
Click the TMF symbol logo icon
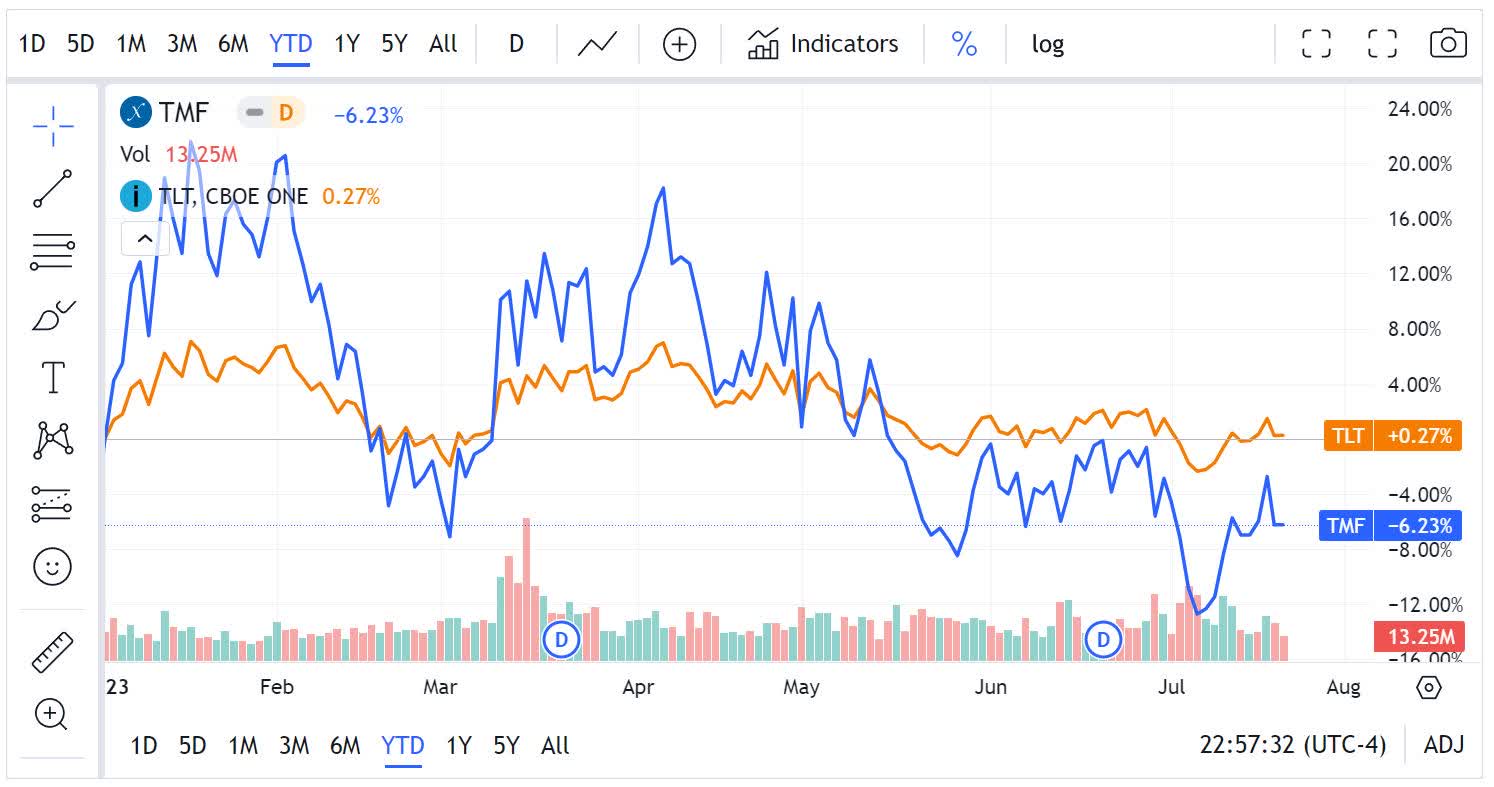(x=135, y=112)
